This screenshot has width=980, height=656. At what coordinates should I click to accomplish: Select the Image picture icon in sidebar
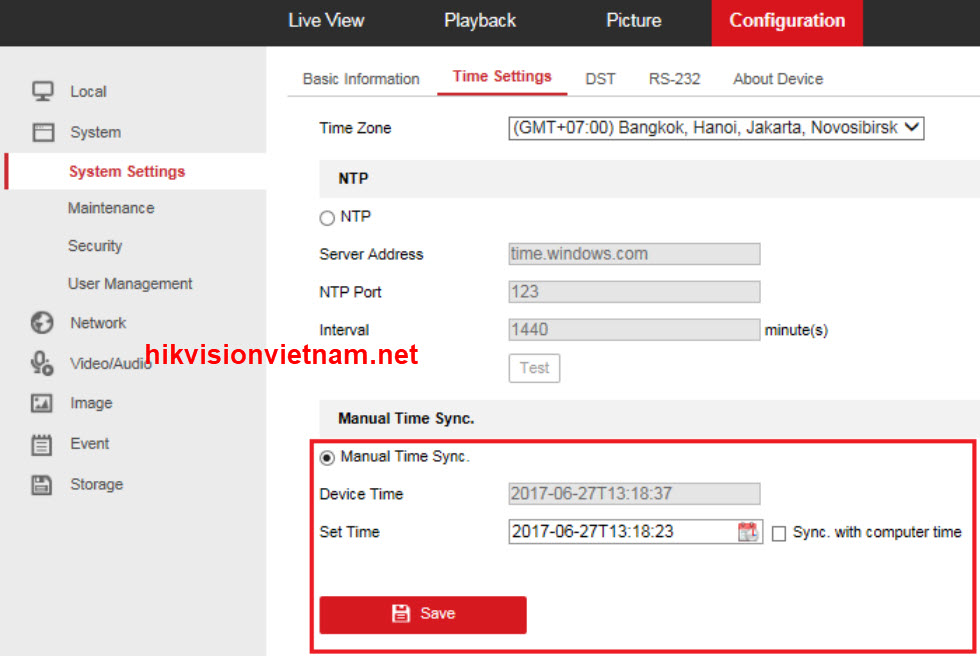point(42,403)
